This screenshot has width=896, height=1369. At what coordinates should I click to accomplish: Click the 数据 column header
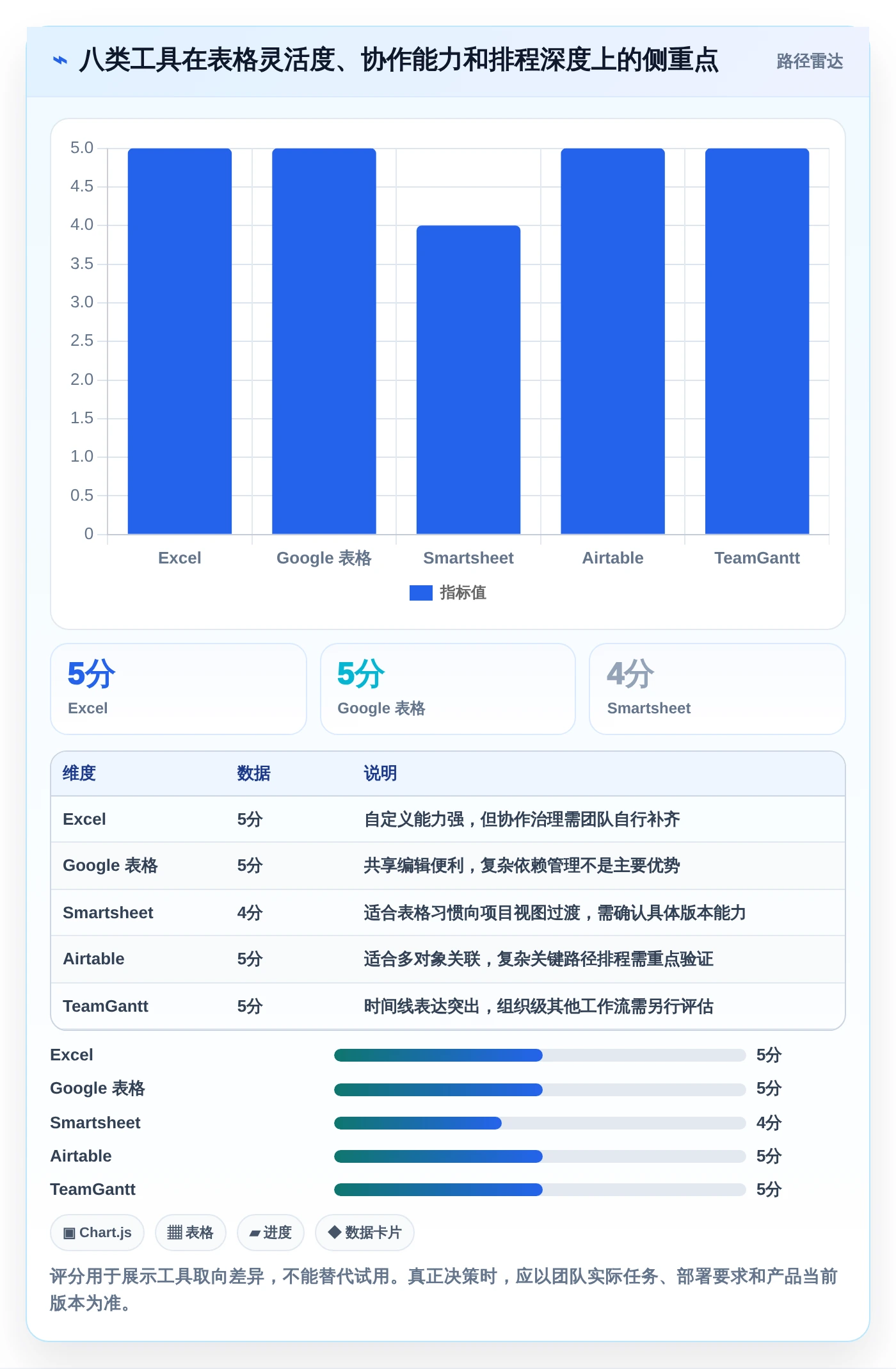(x=253, y=774)
